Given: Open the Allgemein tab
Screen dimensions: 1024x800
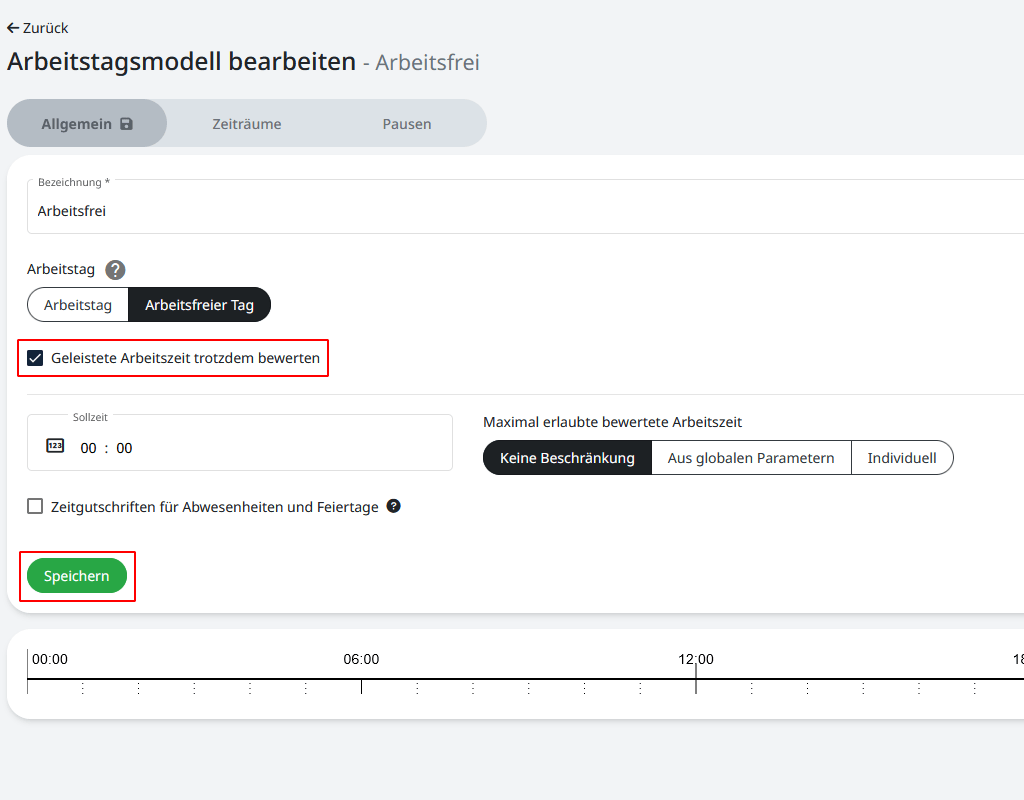Looking at the screenshot, I should click(x=77, y=124).
